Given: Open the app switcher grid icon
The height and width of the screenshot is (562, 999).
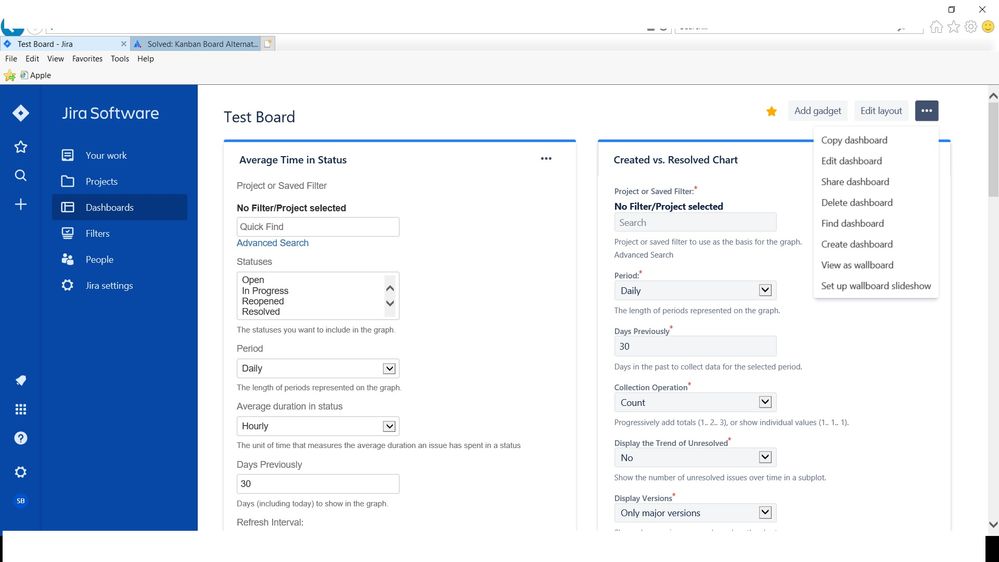Looking at the screenshot, I should (20, 409).
